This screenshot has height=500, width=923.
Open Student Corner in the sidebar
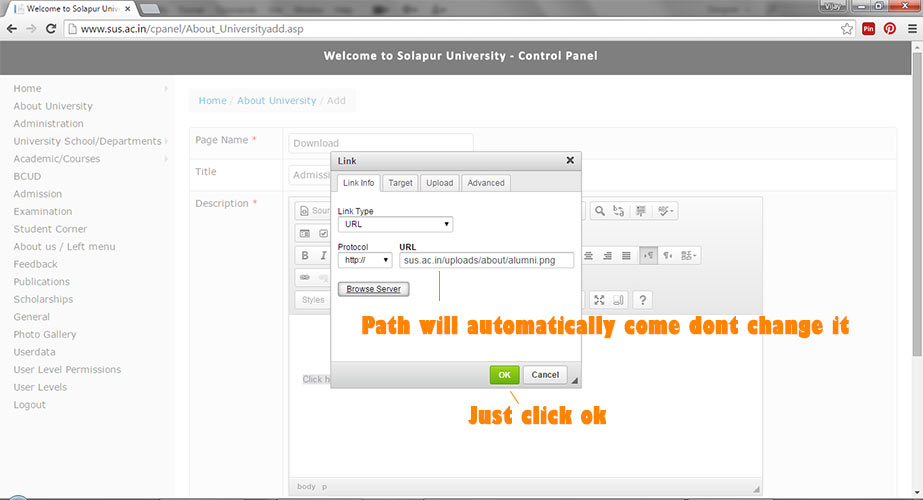50,229
